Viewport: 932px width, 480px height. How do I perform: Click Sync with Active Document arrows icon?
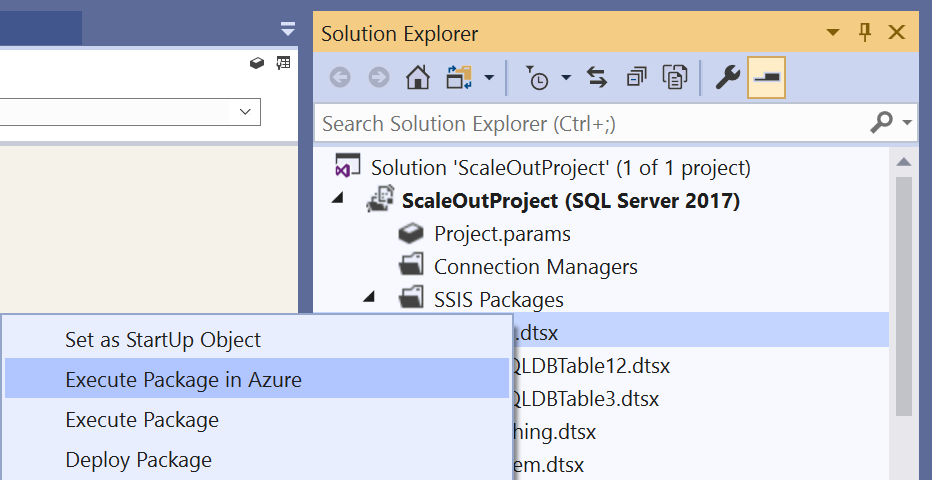pos(597,77)
